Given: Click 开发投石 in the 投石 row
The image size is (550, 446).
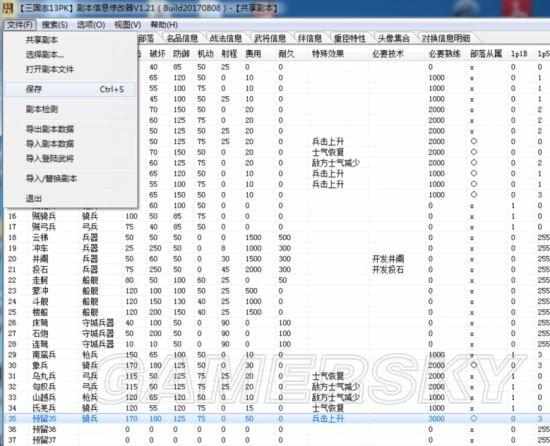Looking at the screenshot, I should point(388,270).
